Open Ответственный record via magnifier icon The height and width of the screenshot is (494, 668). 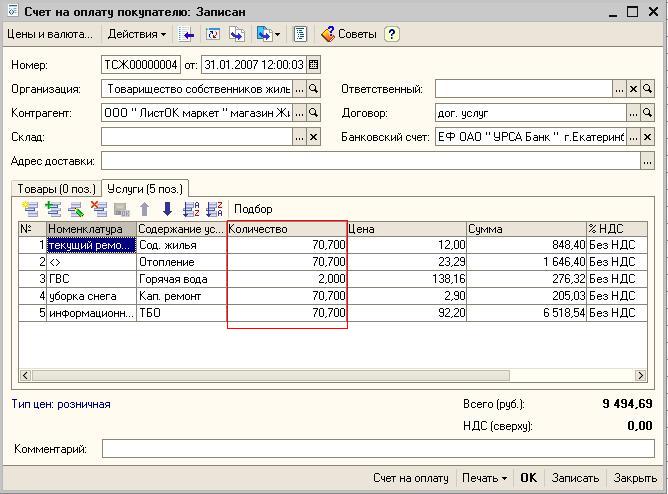648,89
